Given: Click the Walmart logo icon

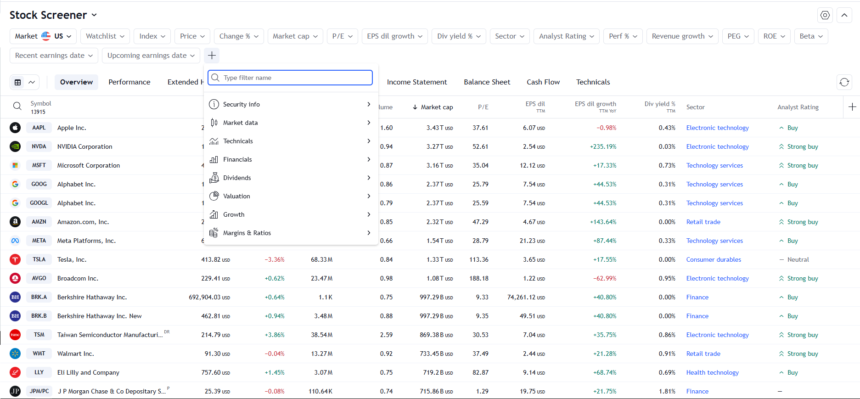Looking at the screenshot, I should pyautogui.click(x=15, y=353).
